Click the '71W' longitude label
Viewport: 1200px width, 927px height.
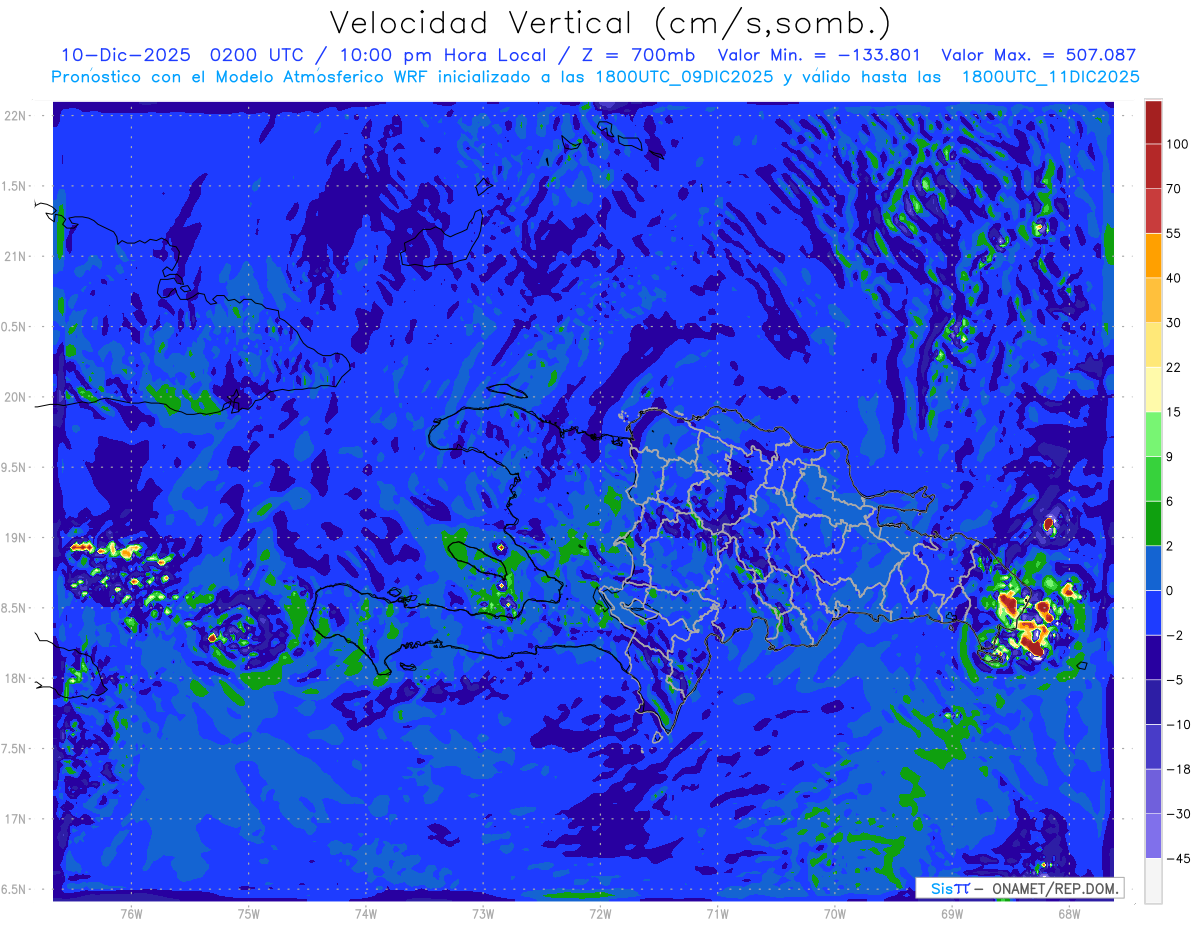tap(717, 913)
